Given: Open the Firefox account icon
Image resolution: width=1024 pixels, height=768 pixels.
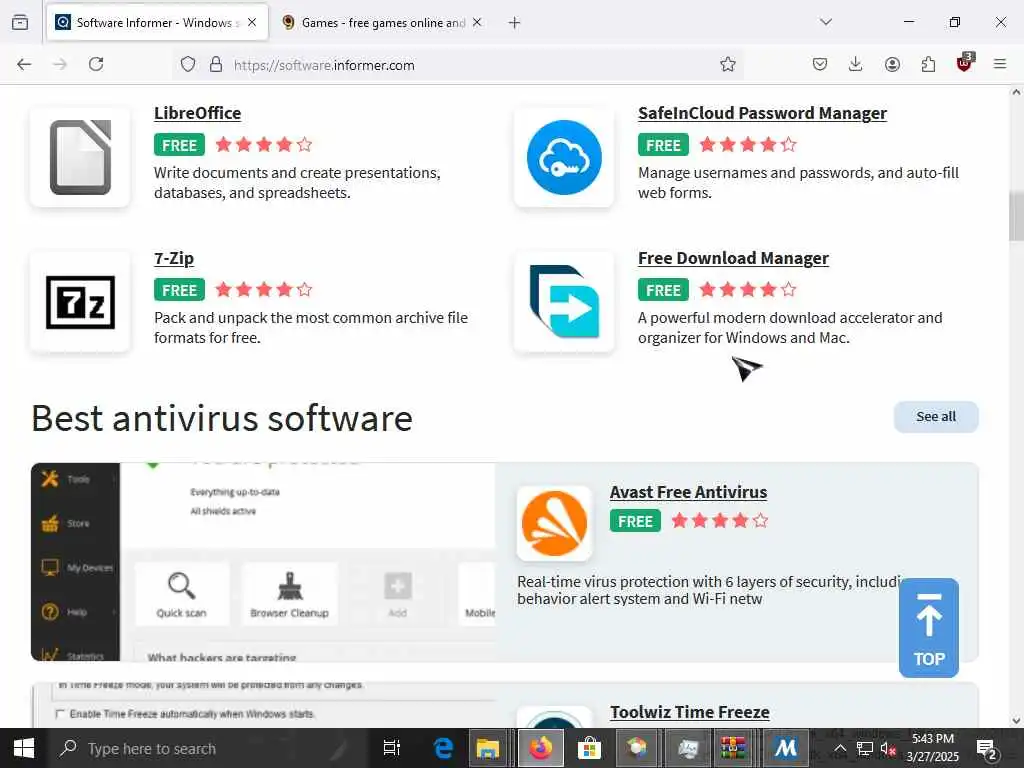Looking at the screenshot, I should [x=892, y=64].
